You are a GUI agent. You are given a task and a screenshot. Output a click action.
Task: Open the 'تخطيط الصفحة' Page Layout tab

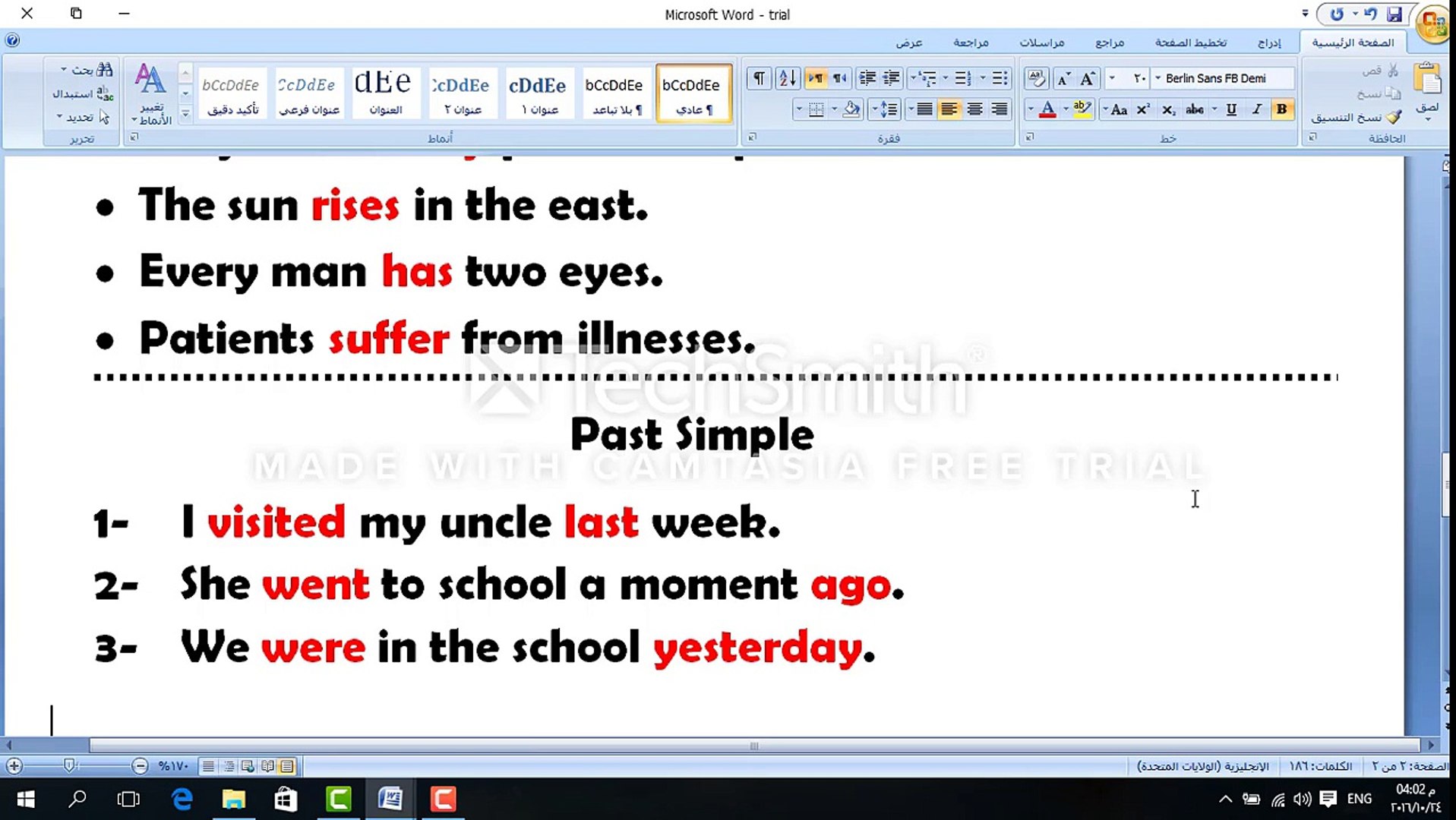(1190, 43)
